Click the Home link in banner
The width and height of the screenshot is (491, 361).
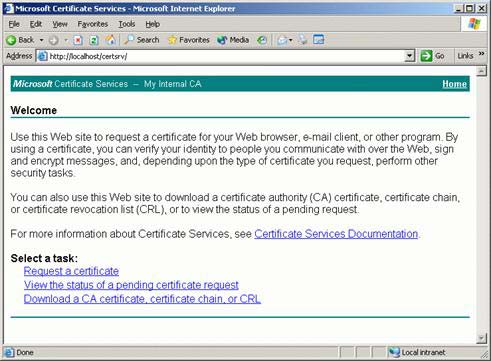454,84
